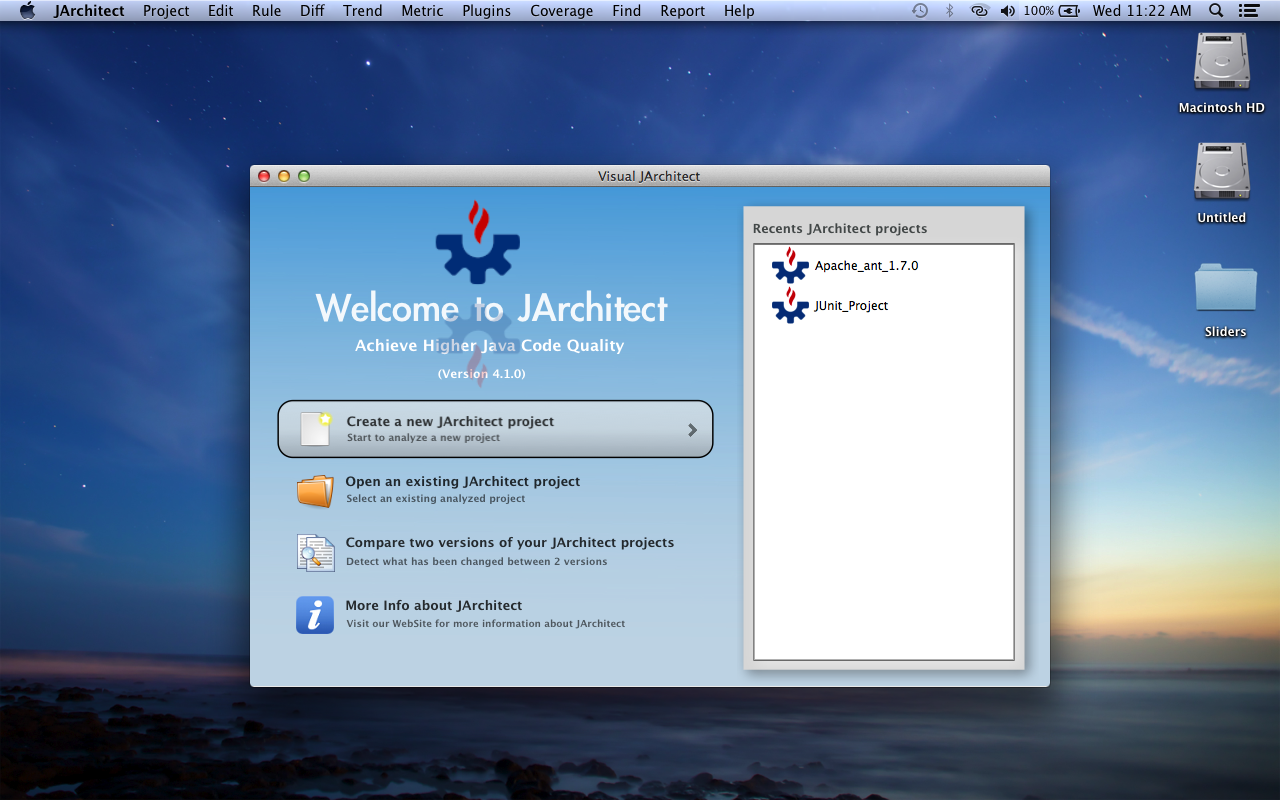Open the Report menu

[682, 11]
